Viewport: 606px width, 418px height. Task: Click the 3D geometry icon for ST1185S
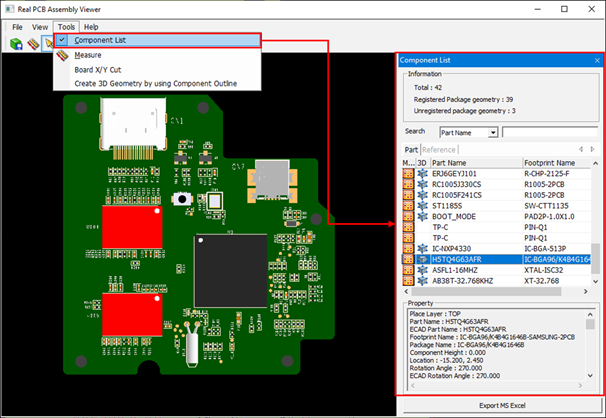[x=423, y=204]
